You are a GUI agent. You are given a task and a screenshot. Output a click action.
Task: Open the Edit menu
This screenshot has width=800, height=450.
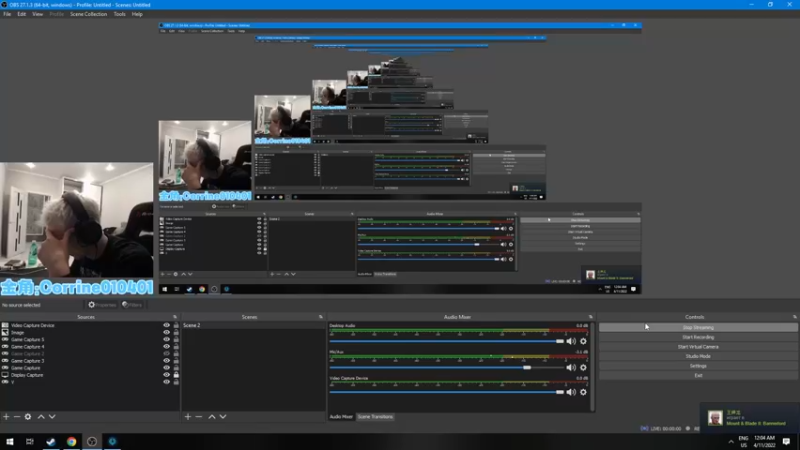point(21,14)
